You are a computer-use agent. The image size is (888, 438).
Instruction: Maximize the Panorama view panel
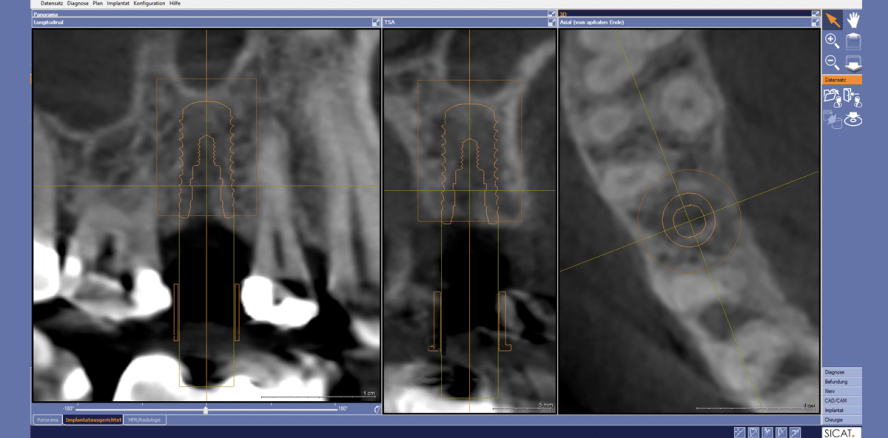point(552,14)
